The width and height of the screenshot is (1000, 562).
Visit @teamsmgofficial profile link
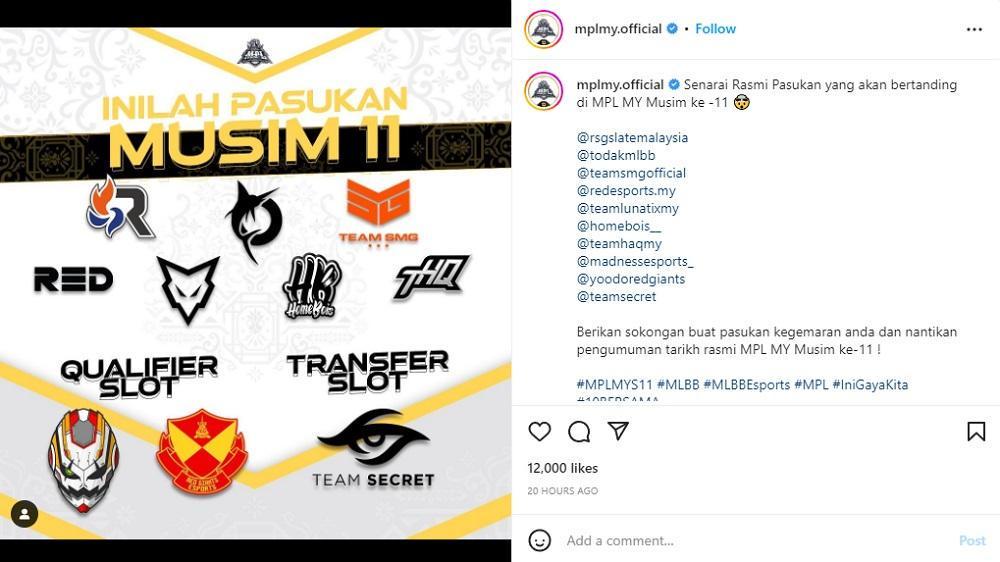631,173
